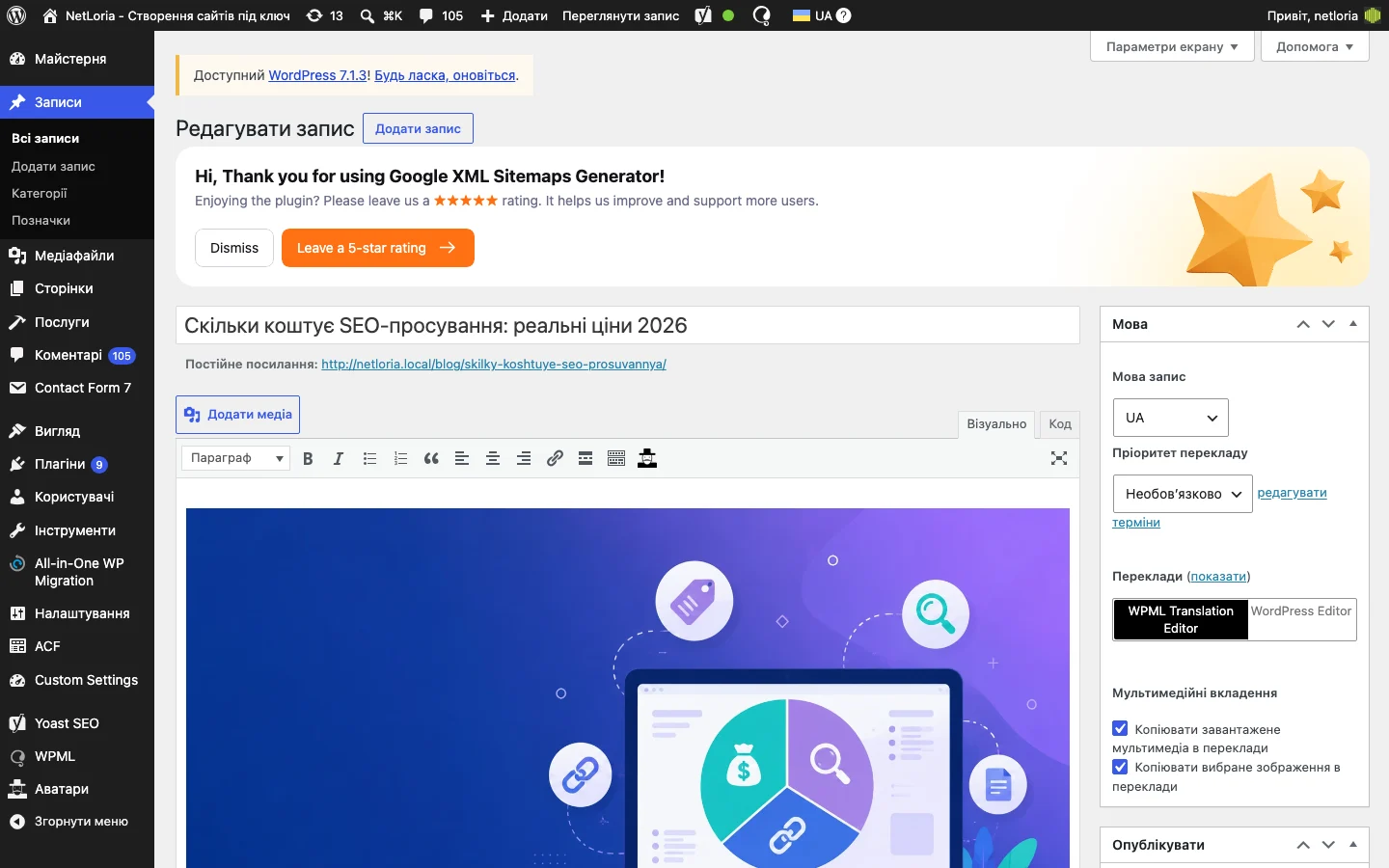Screen dimensions: 1389x868
Task: Apply italic formatting in editor toolbar
Action: 339,459
